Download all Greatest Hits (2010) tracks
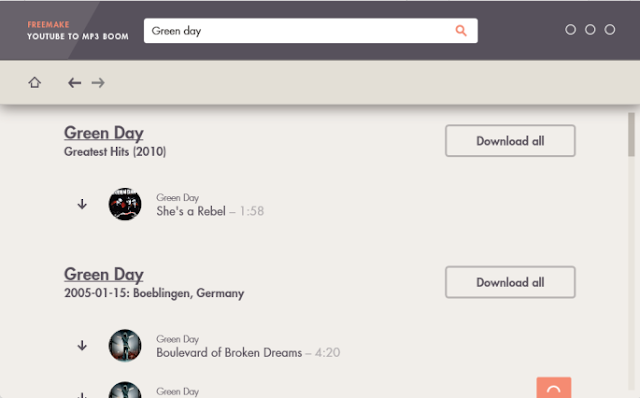 [x=510, y=141]
